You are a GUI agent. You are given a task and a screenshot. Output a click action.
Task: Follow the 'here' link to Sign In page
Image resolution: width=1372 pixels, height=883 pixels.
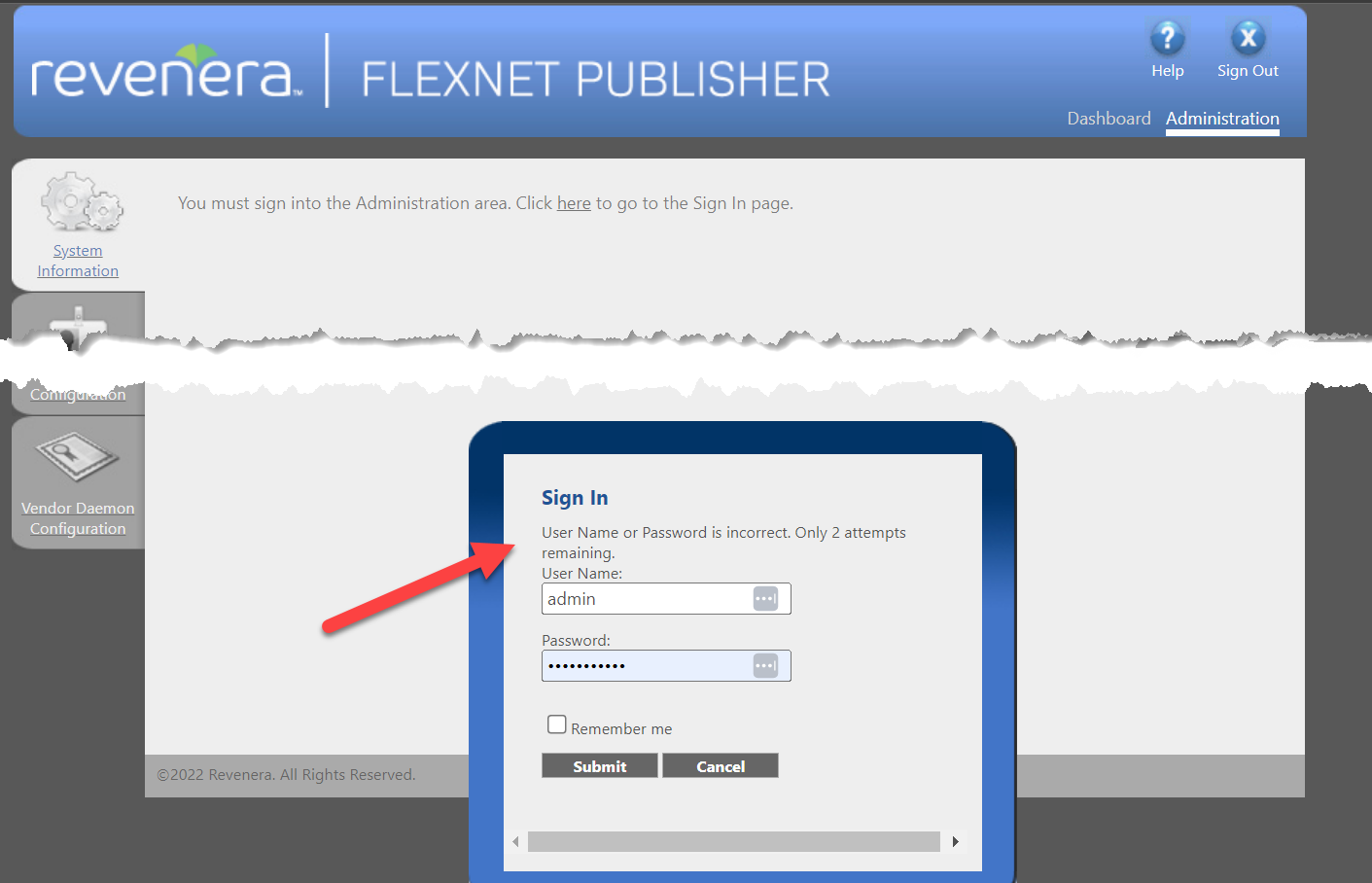[x=574, y=203]
